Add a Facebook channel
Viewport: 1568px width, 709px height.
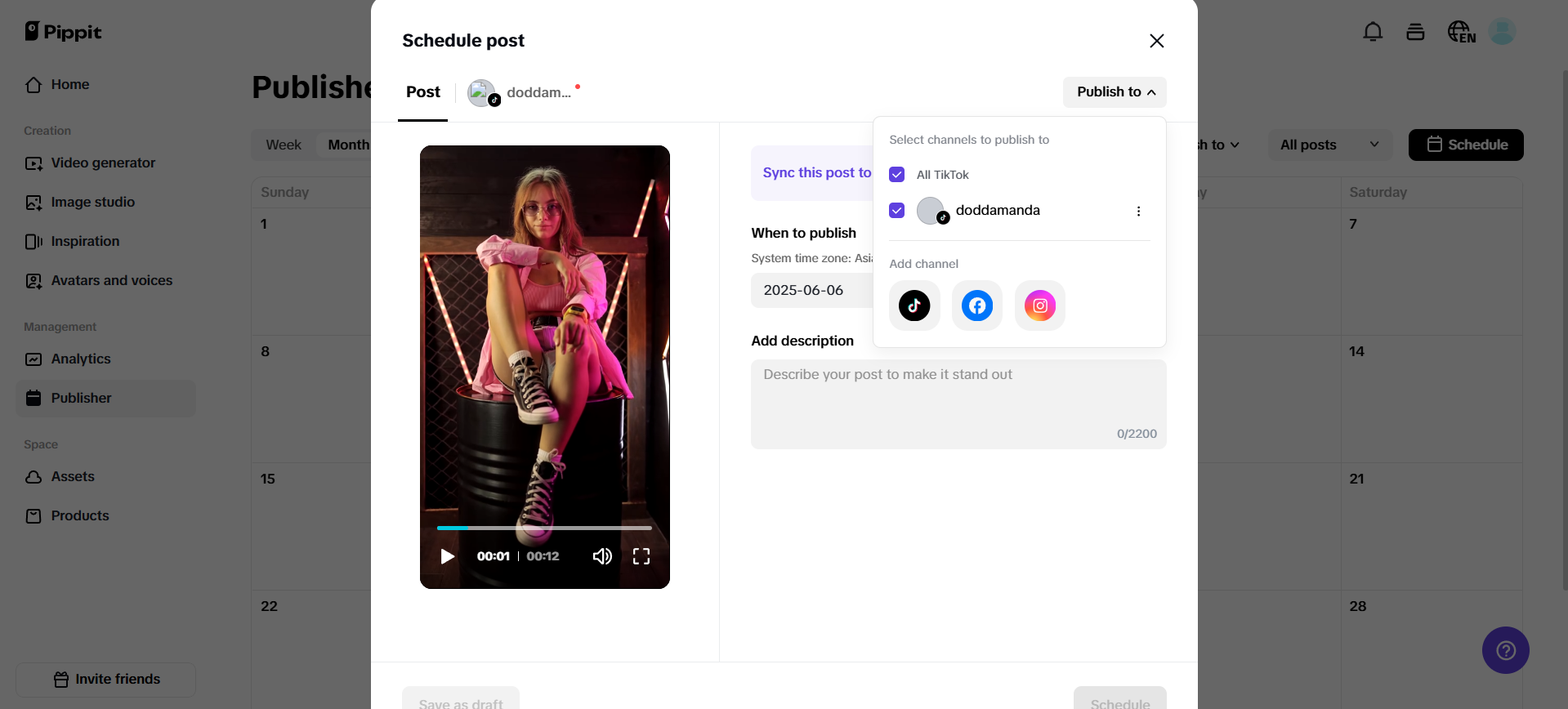pos(977,305)
